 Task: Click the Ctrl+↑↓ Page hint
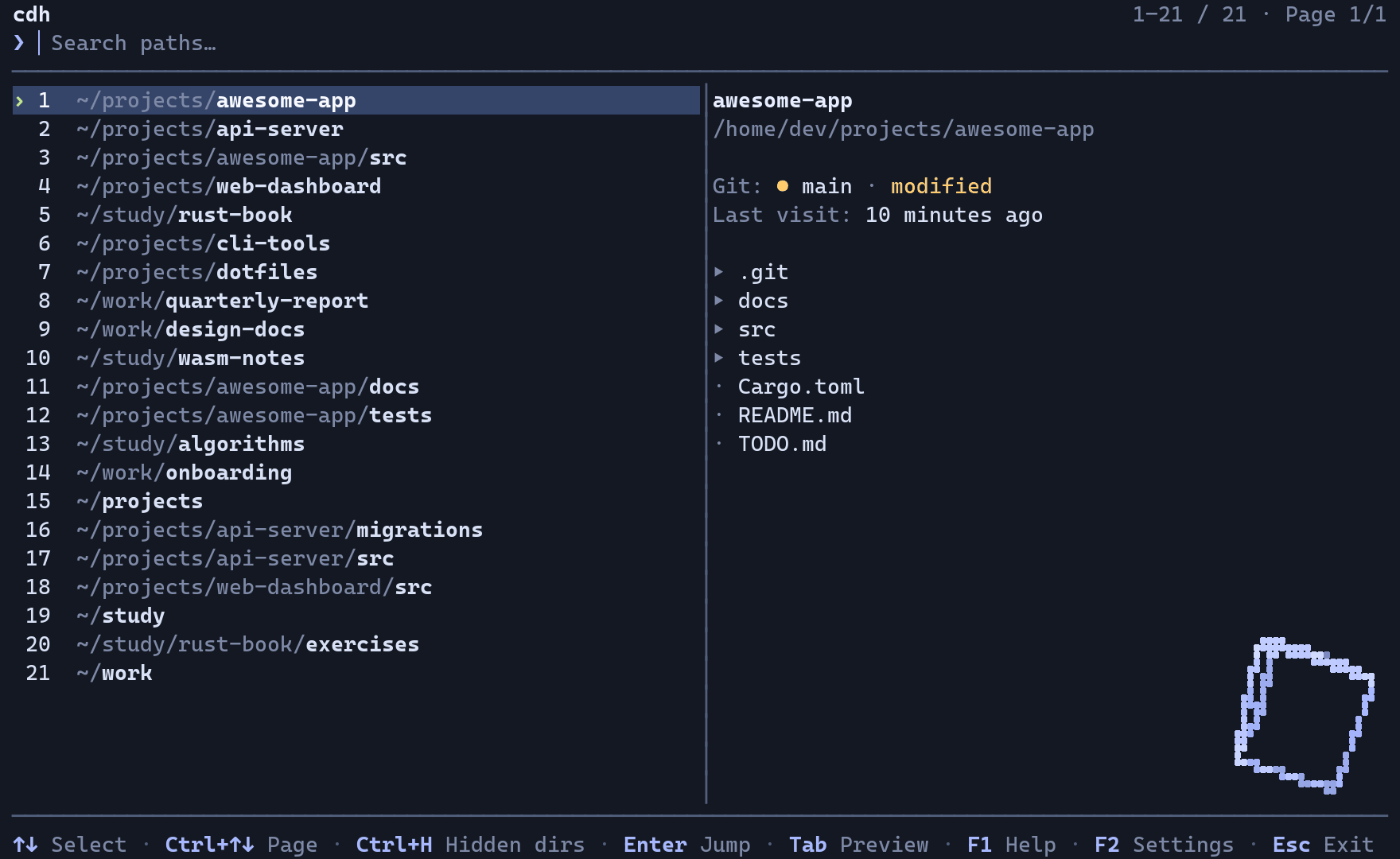(x=242, y=845)
